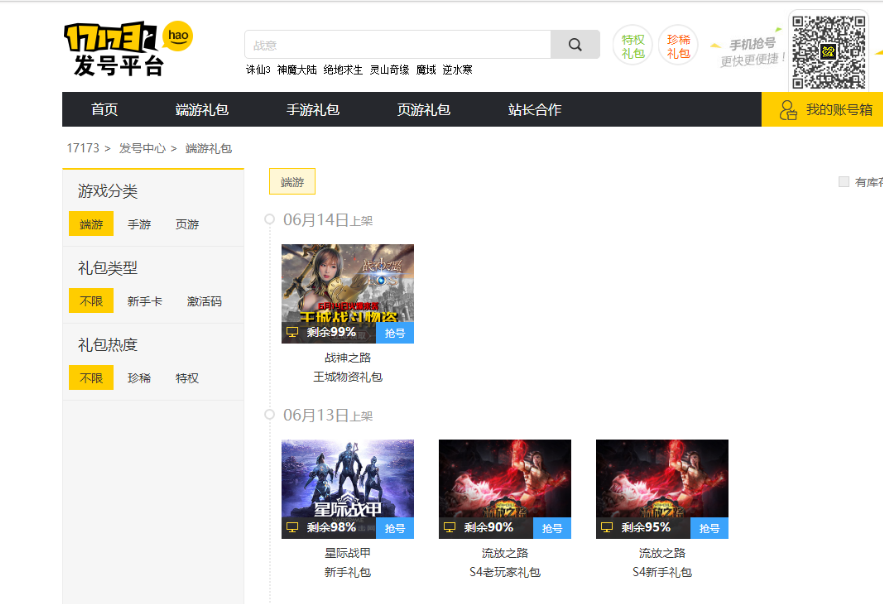883x604 pixels.
Task: Click the S4新手礼包 link
Action: click(x=662, y=572)
